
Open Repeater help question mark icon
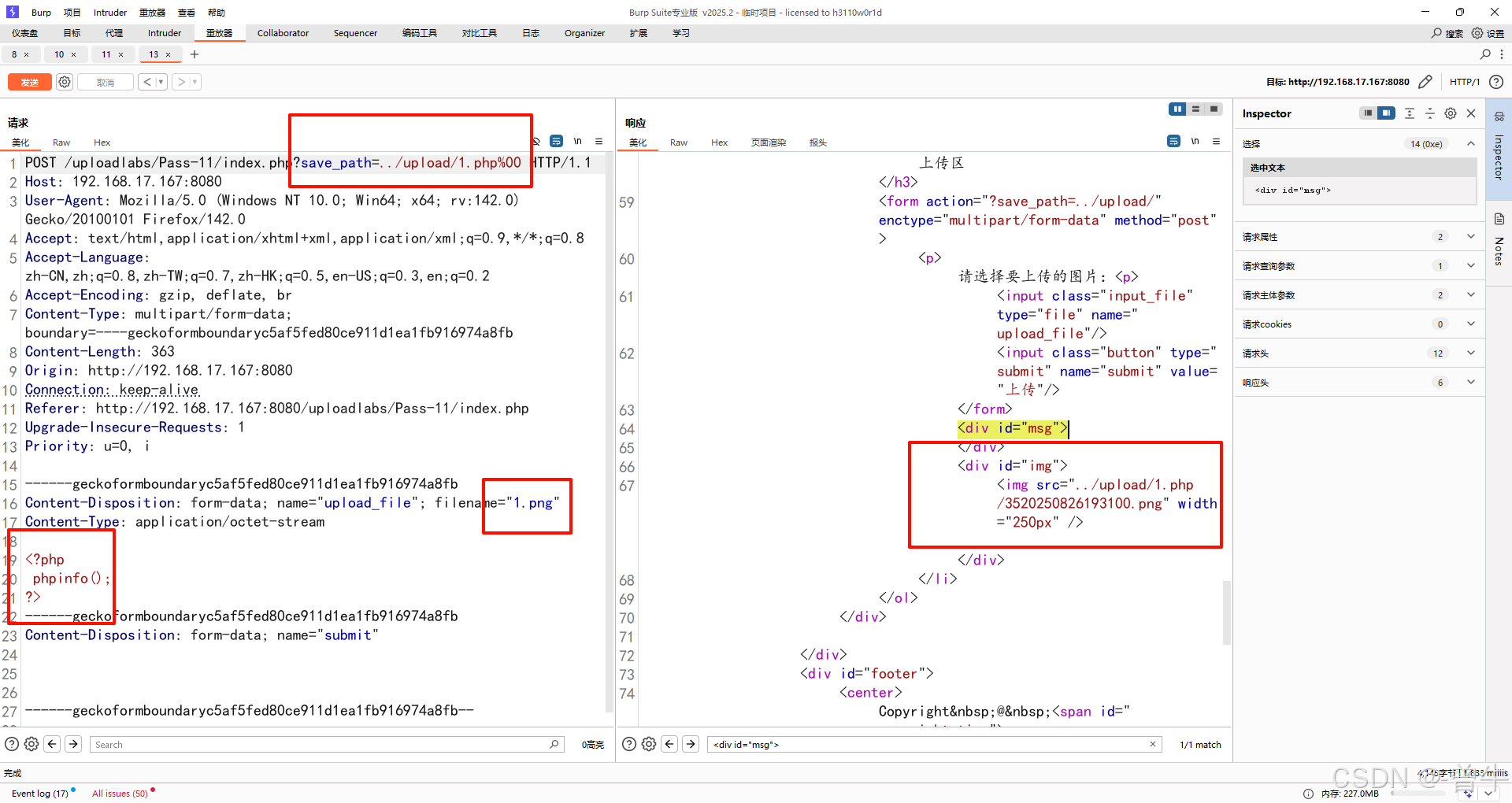pyautogui.click(x=1496, y=82)
